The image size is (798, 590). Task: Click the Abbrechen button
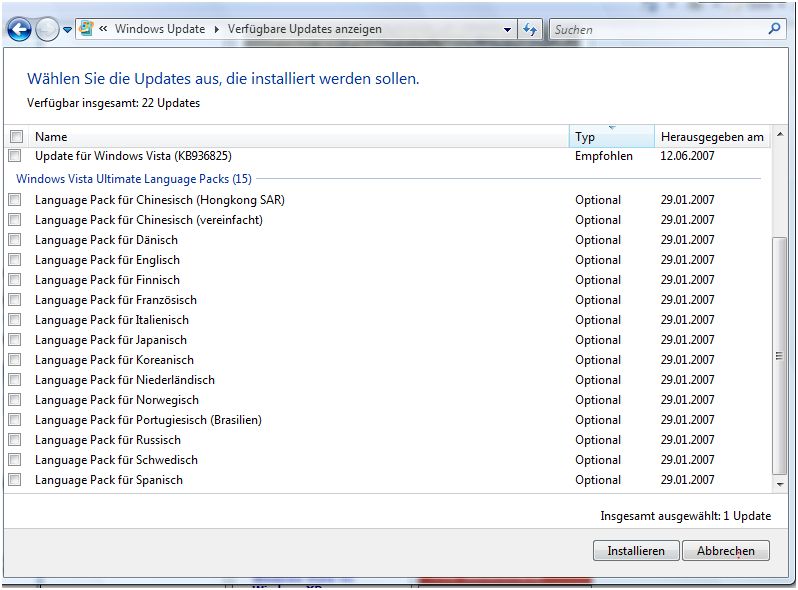click(x=726, y=551)
